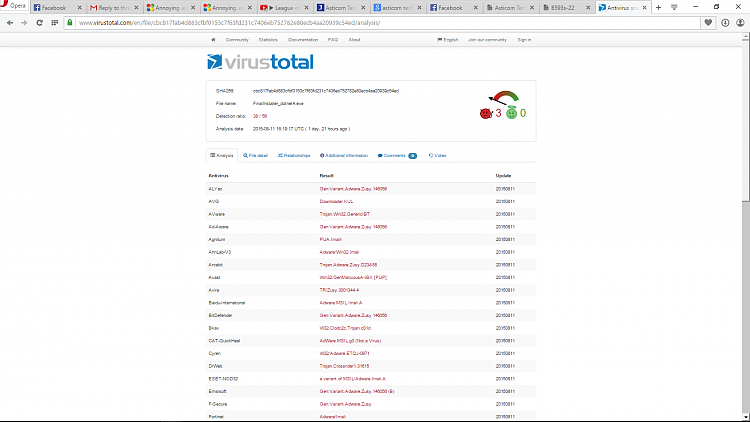Screen dimensions: 750x422
Task: Open Community in the top navbar
Action: (x=237, y=40)
